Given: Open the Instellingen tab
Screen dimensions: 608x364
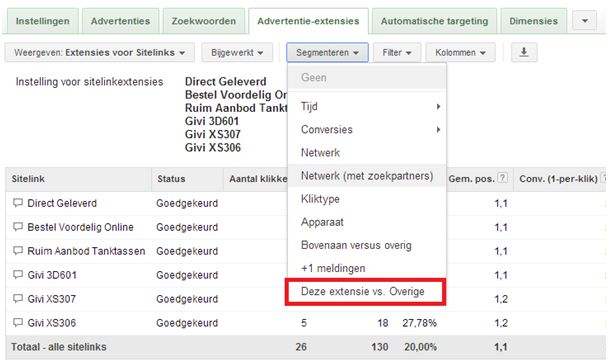Looking at the screenshot, I should click(43, 21).
